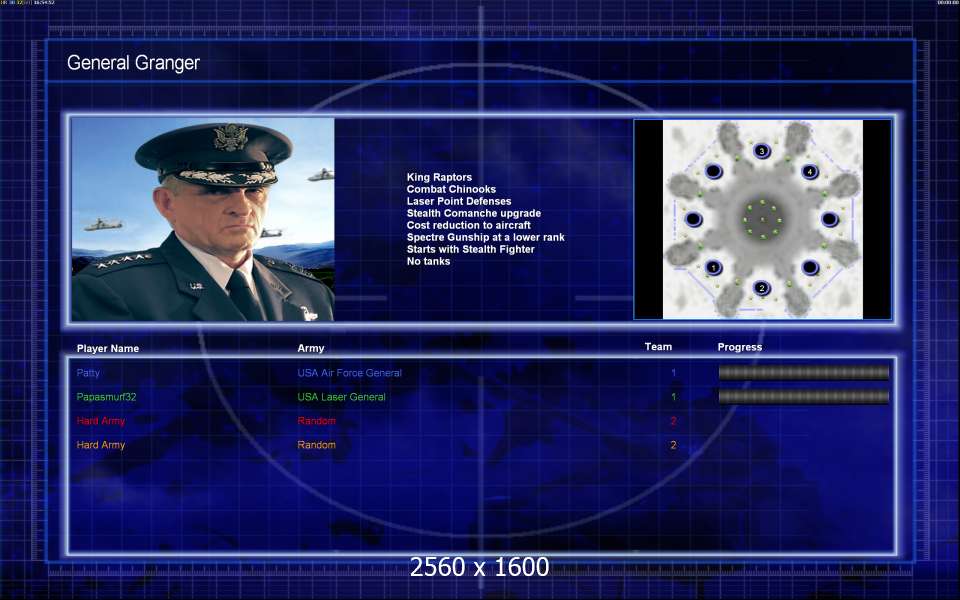Click the Progress column header

740,347
